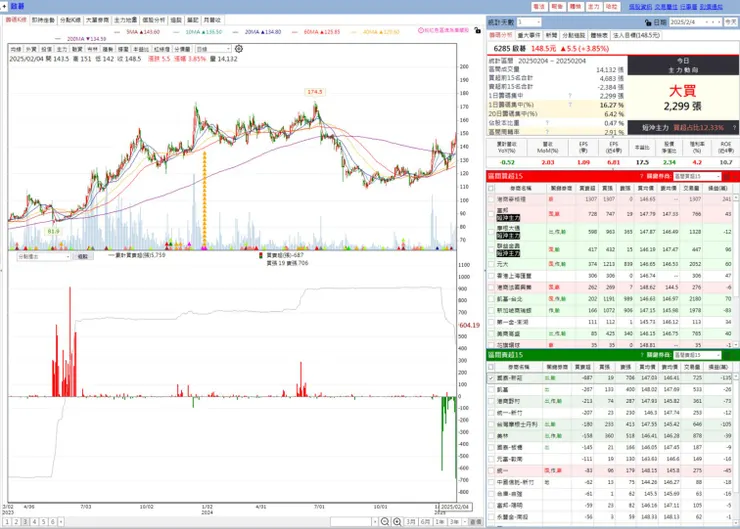Switch to the 主力地圖 tab
This screenshot has width=740, height=529.
[x=126, y=20]
